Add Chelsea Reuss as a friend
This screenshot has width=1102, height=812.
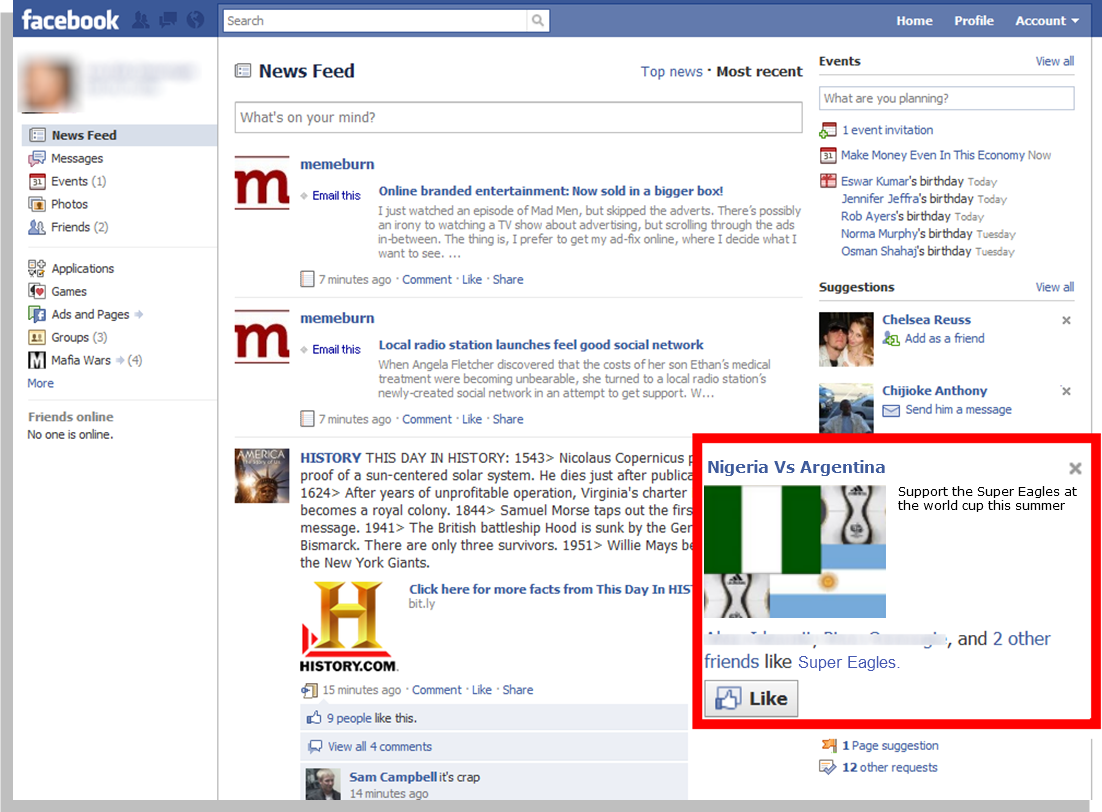coord(943,339)
